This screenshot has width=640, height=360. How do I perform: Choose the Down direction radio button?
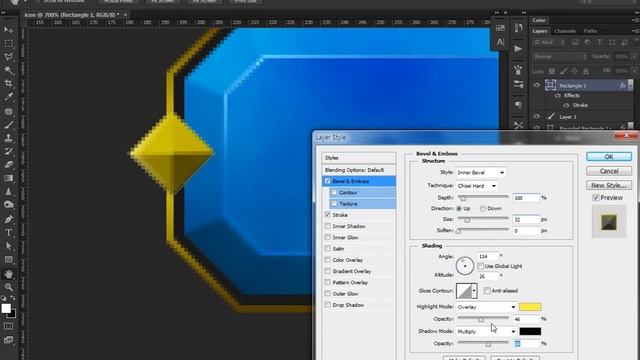483,209
